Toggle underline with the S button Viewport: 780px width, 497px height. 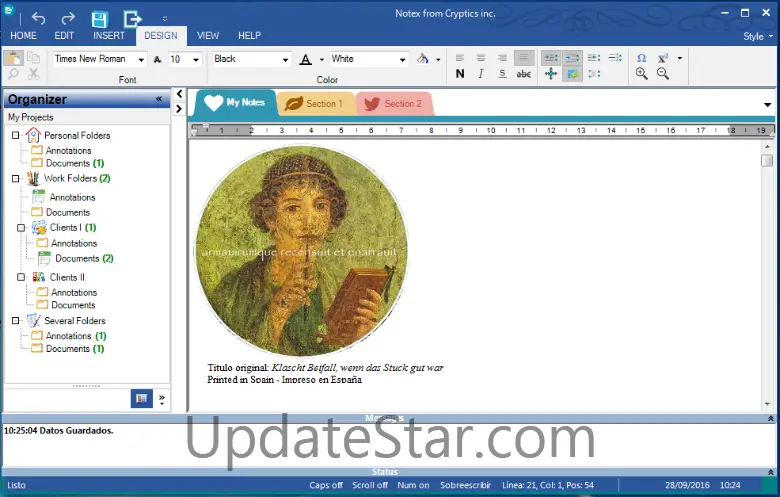pos(502,74)
